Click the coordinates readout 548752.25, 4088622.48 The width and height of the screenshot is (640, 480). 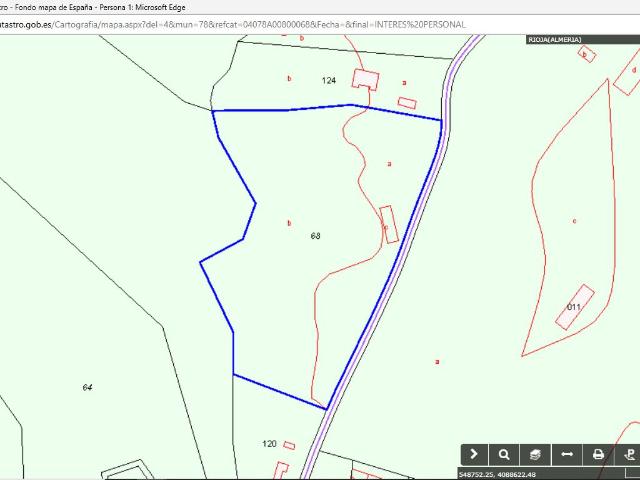point(498,475)
